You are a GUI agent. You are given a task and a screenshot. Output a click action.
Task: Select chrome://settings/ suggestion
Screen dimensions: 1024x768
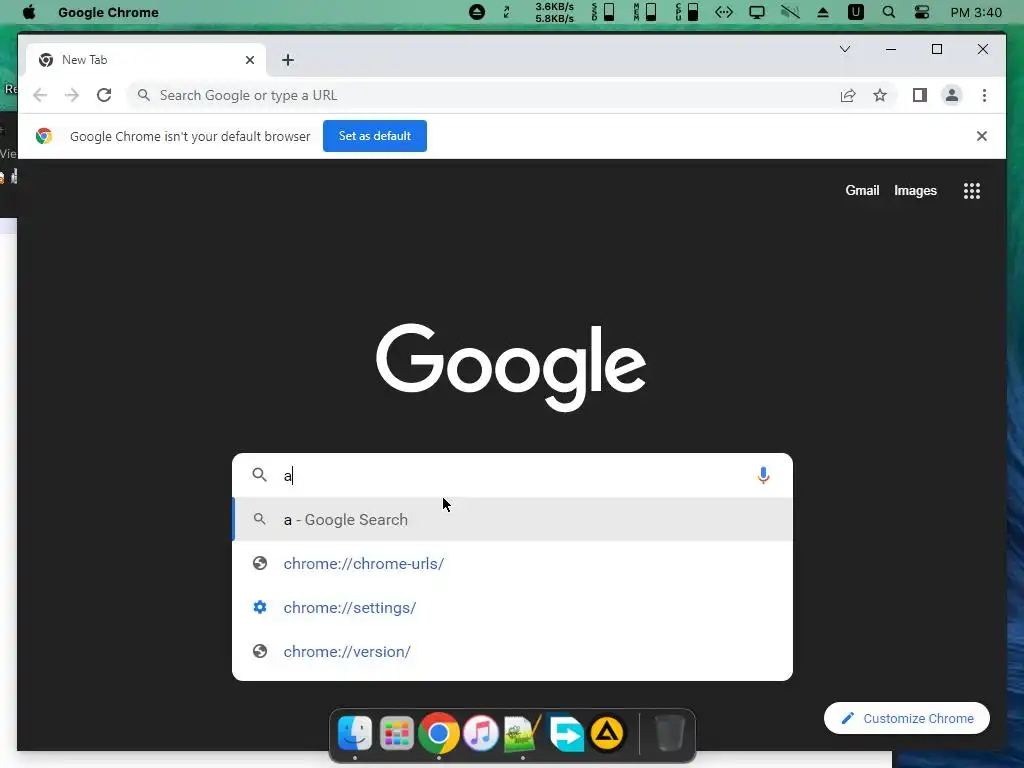(513, 607)
